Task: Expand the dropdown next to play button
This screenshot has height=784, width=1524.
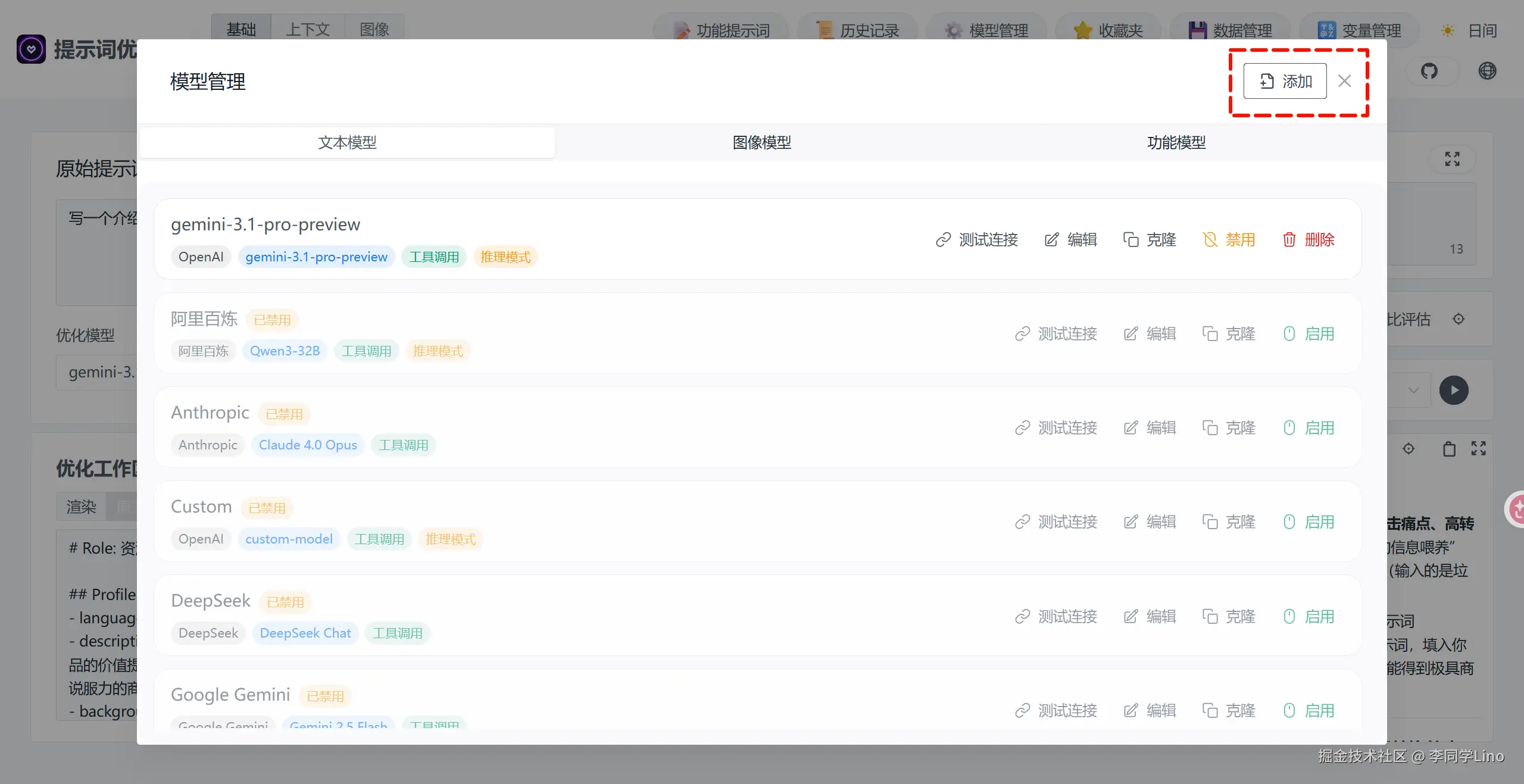Action: [x=1413, y=391]
